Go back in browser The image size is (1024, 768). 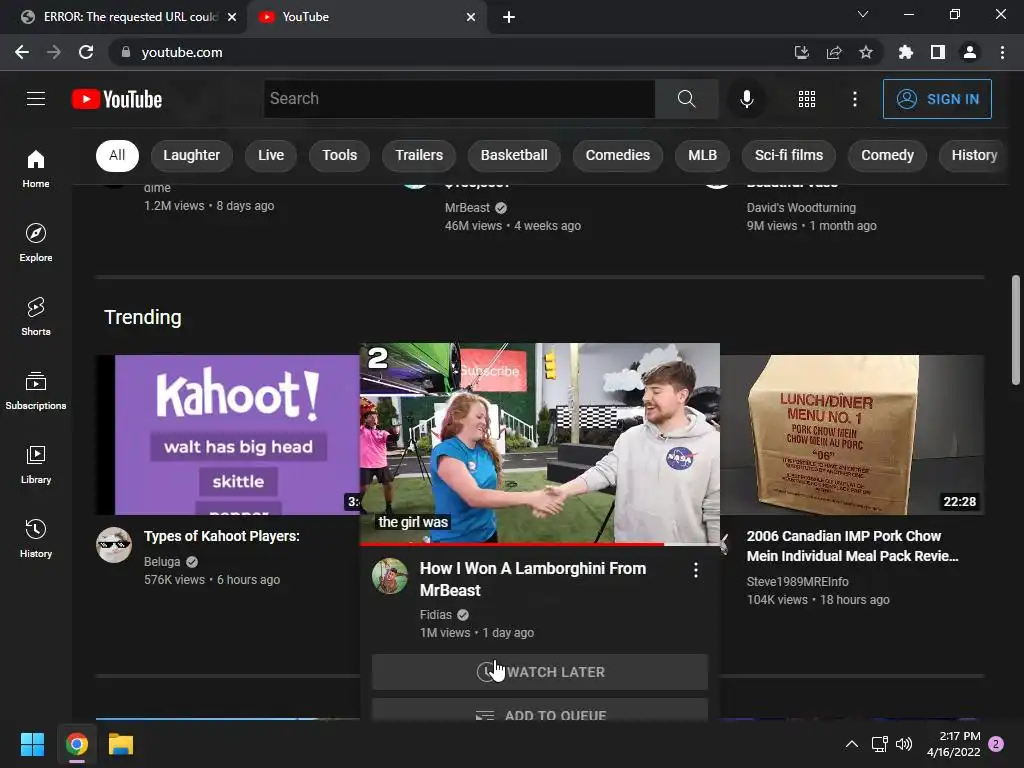pyautogui.click(x=22, y=52)
